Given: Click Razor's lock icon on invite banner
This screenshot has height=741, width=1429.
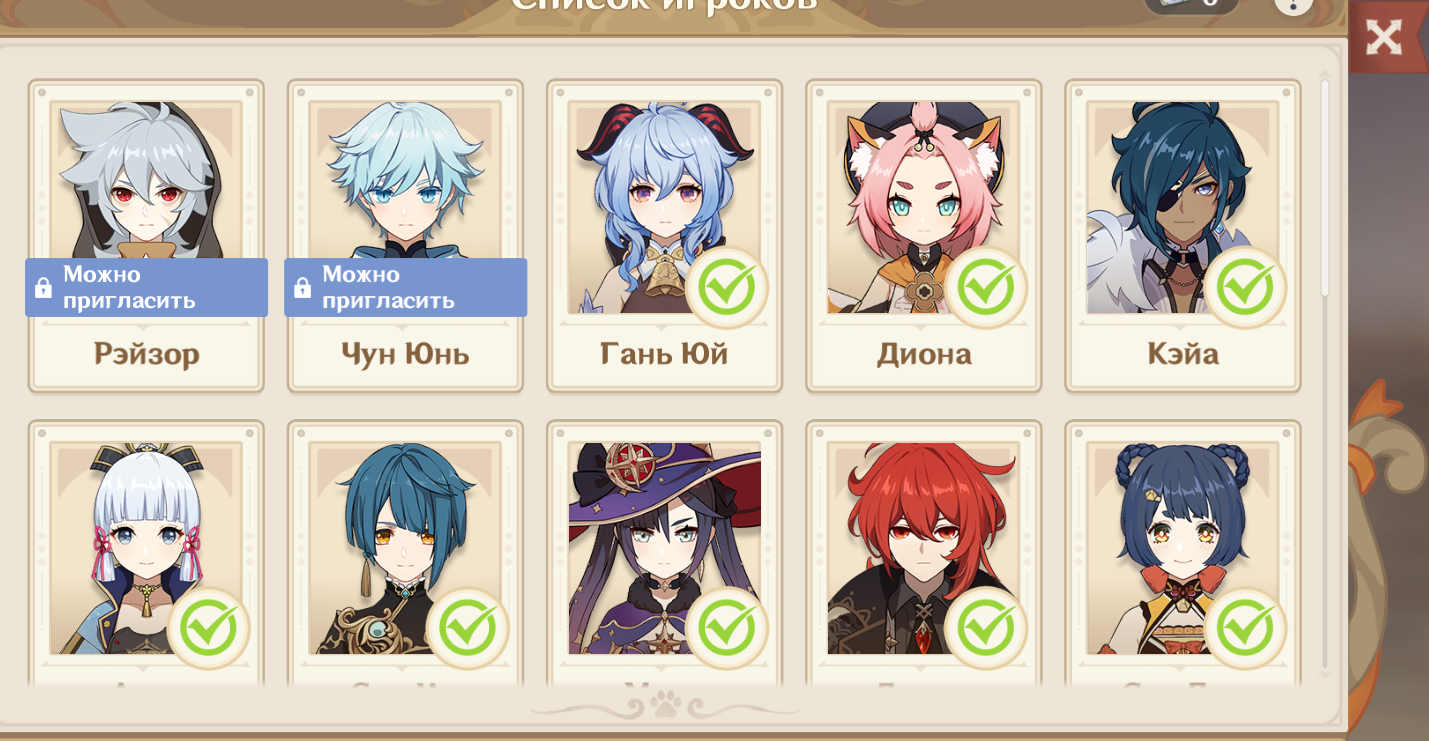Looking at the screenshot, I should pyautogui.click(x=43, y=288).
